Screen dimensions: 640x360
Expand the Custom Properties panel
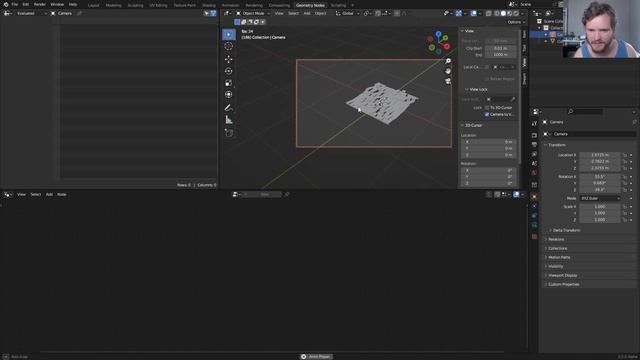point(563,284)
